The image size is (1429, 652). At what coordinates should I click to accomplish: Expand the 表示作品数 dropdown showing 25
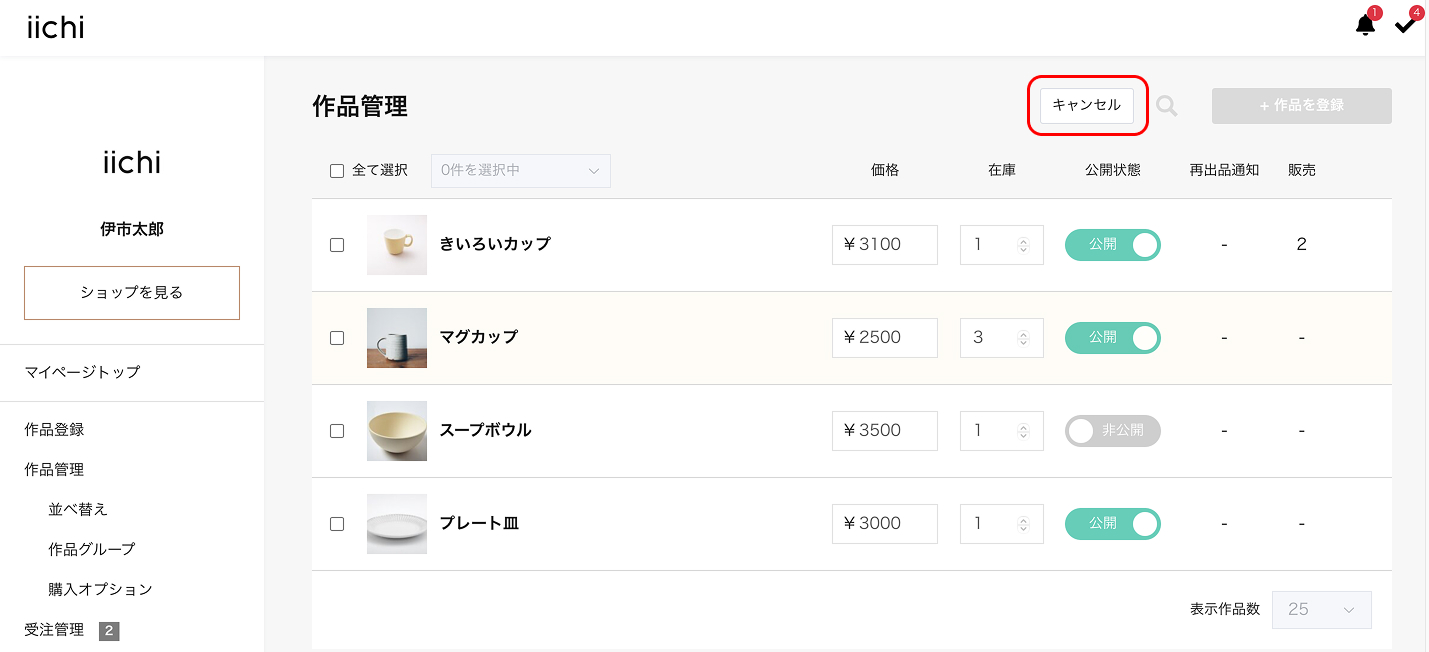(1321, 609)
